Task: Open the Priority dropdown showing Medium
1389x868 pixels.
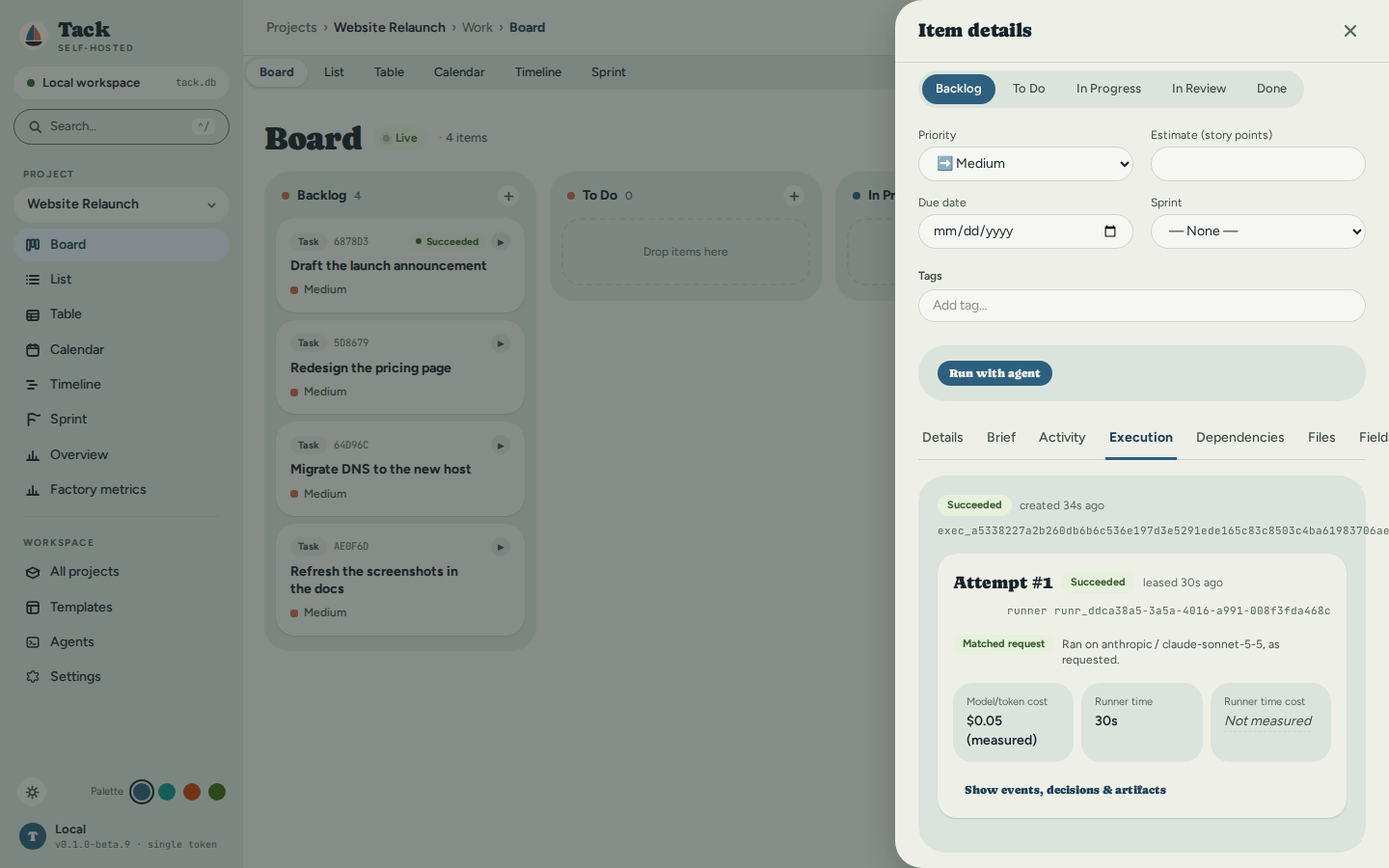Action: point(1025,164)
